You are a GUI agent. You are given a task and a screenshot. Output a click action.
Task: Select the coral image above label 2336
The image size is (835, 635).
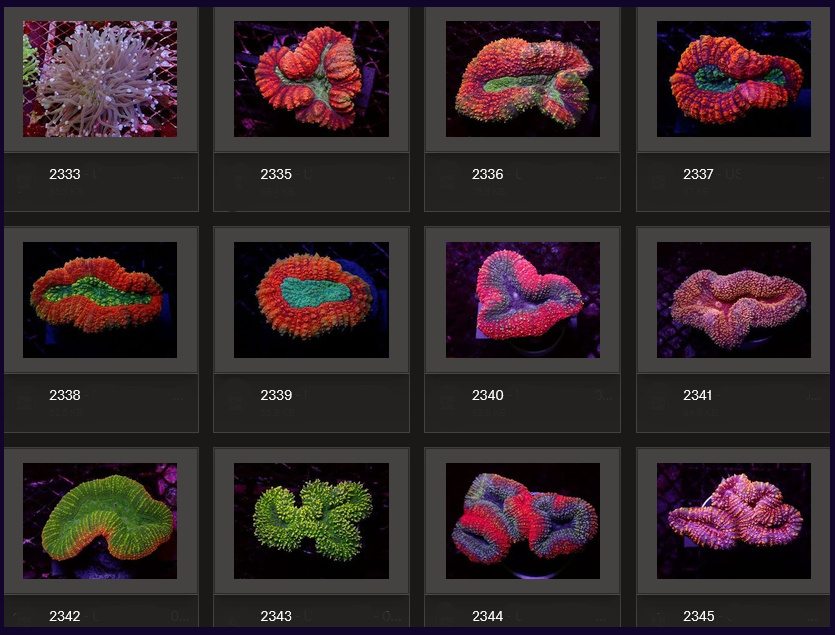(523, 79)
